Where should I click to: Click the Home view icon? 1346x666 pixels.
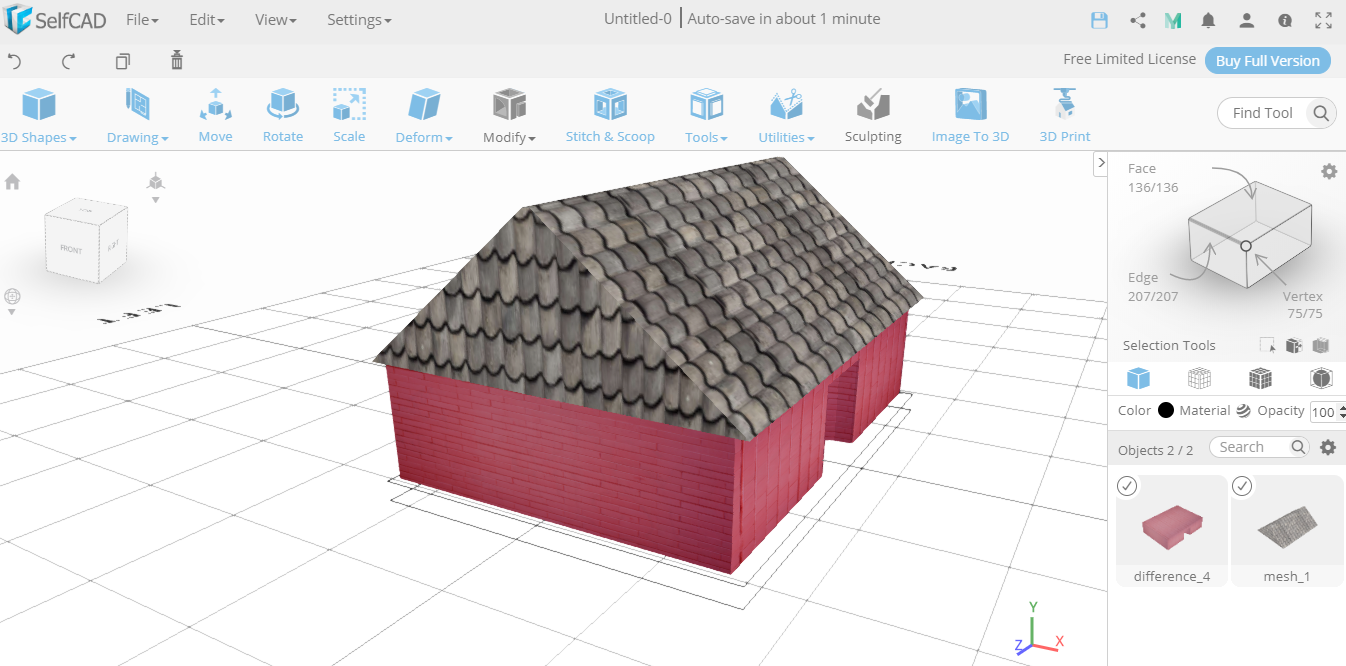[x=13, y=182]
